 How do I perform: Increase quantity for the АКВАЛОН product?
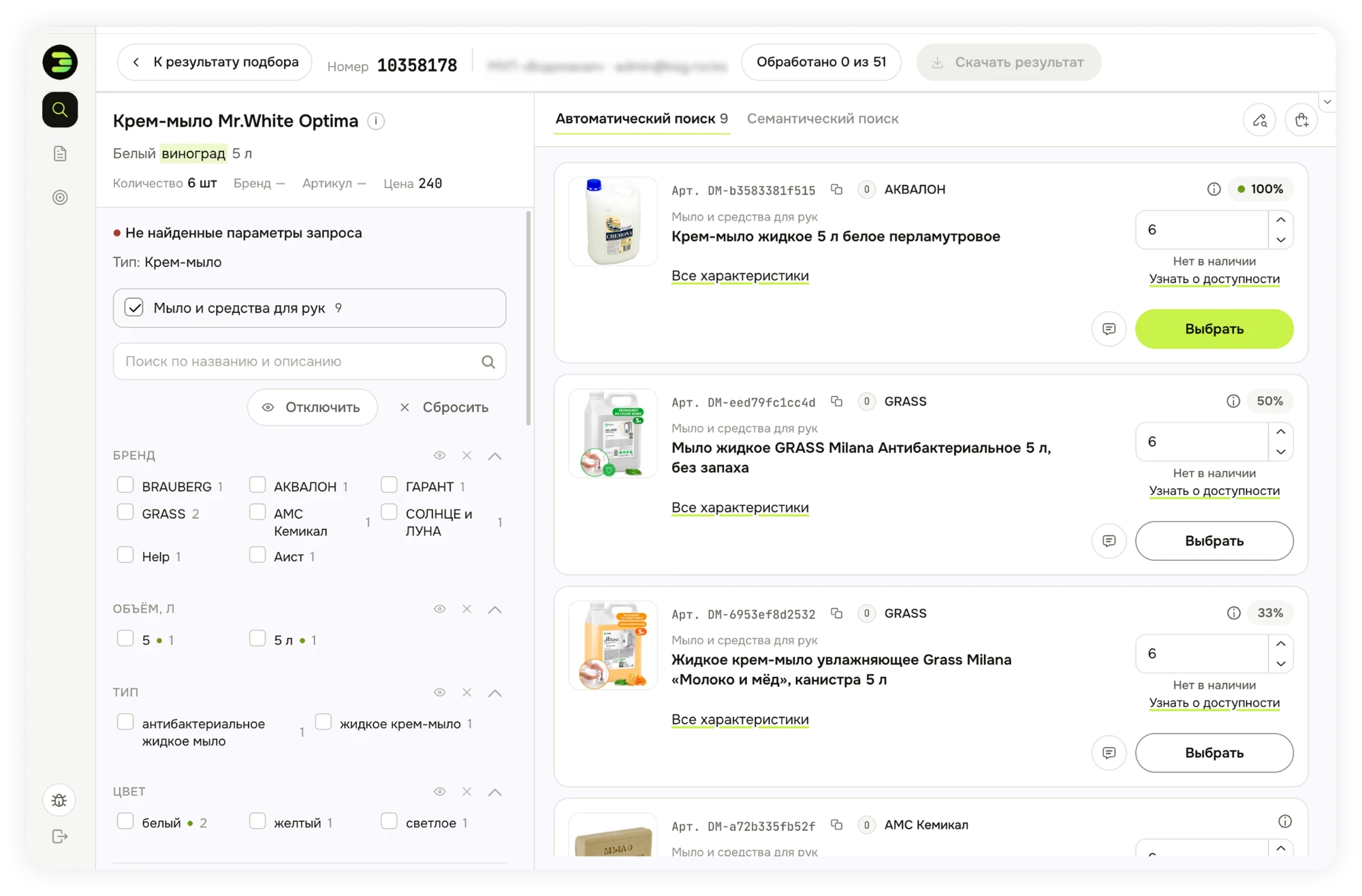pos(1281,220)
